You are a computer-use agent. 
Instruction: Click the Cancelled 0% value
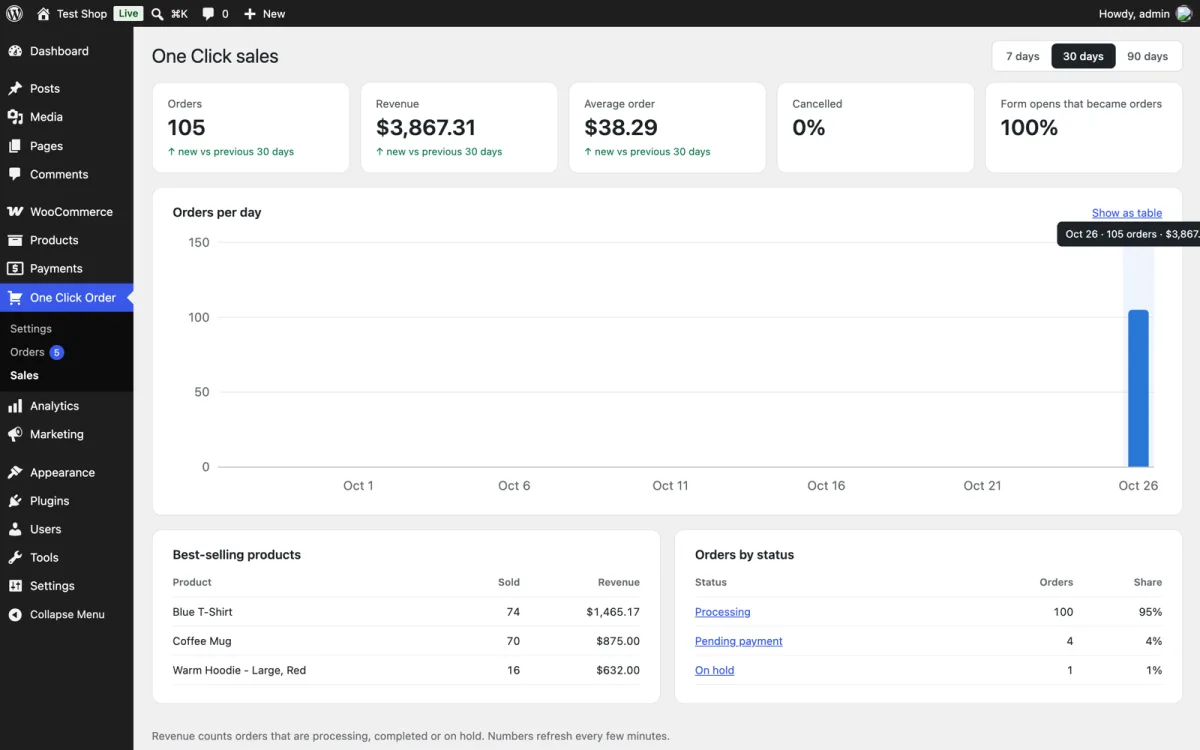tap(809, 128)
